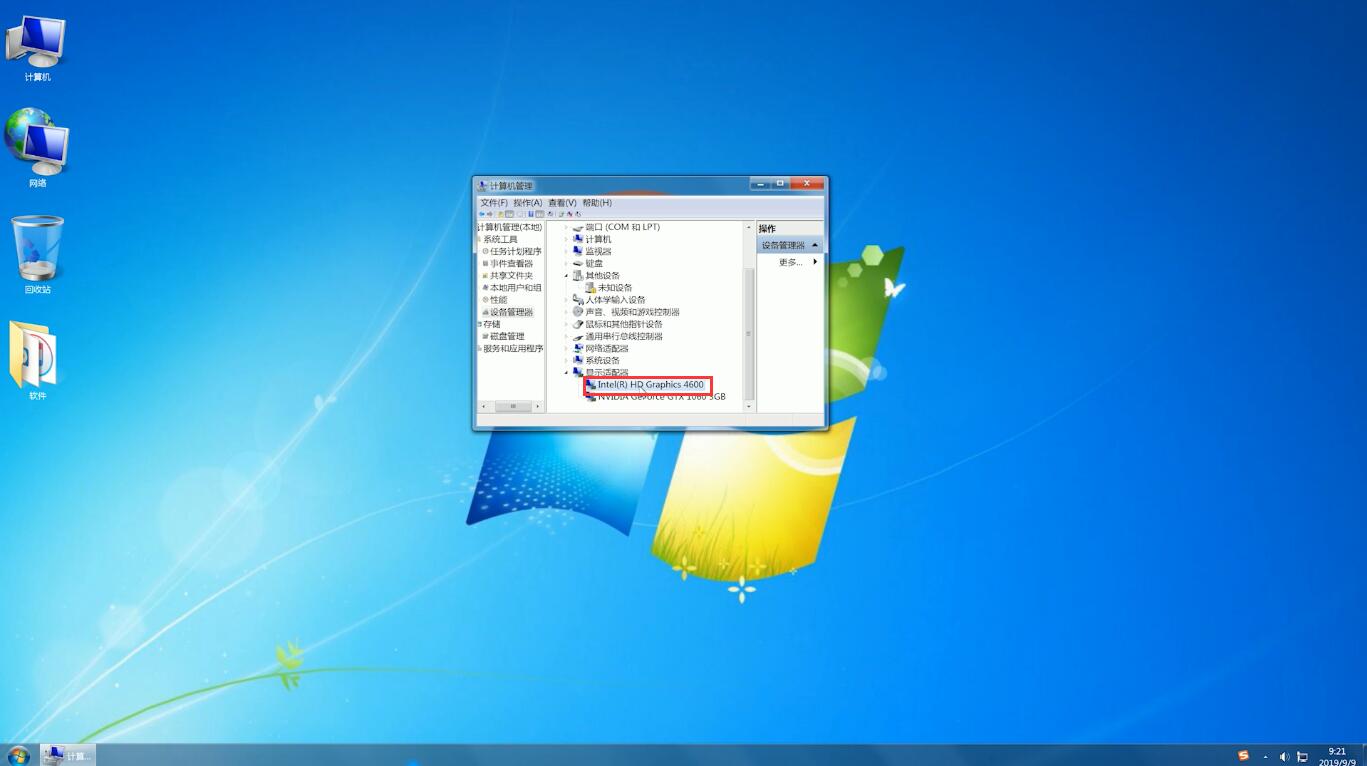Click the back arrow toolbar icon

point(481,214)
